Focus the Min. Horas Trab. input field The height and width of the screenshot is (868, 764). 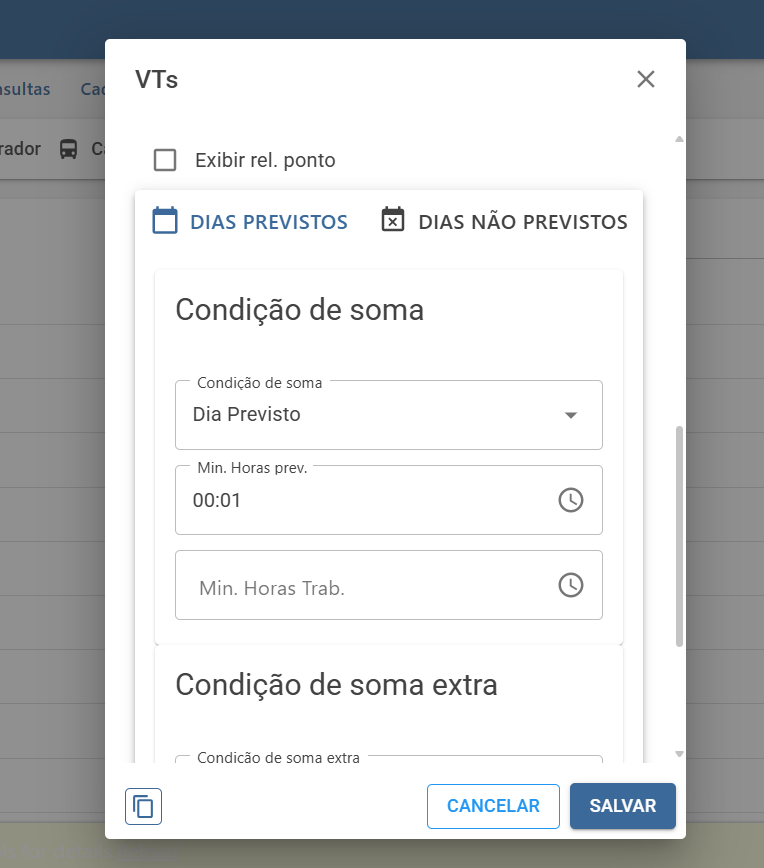tap(389, 585)
